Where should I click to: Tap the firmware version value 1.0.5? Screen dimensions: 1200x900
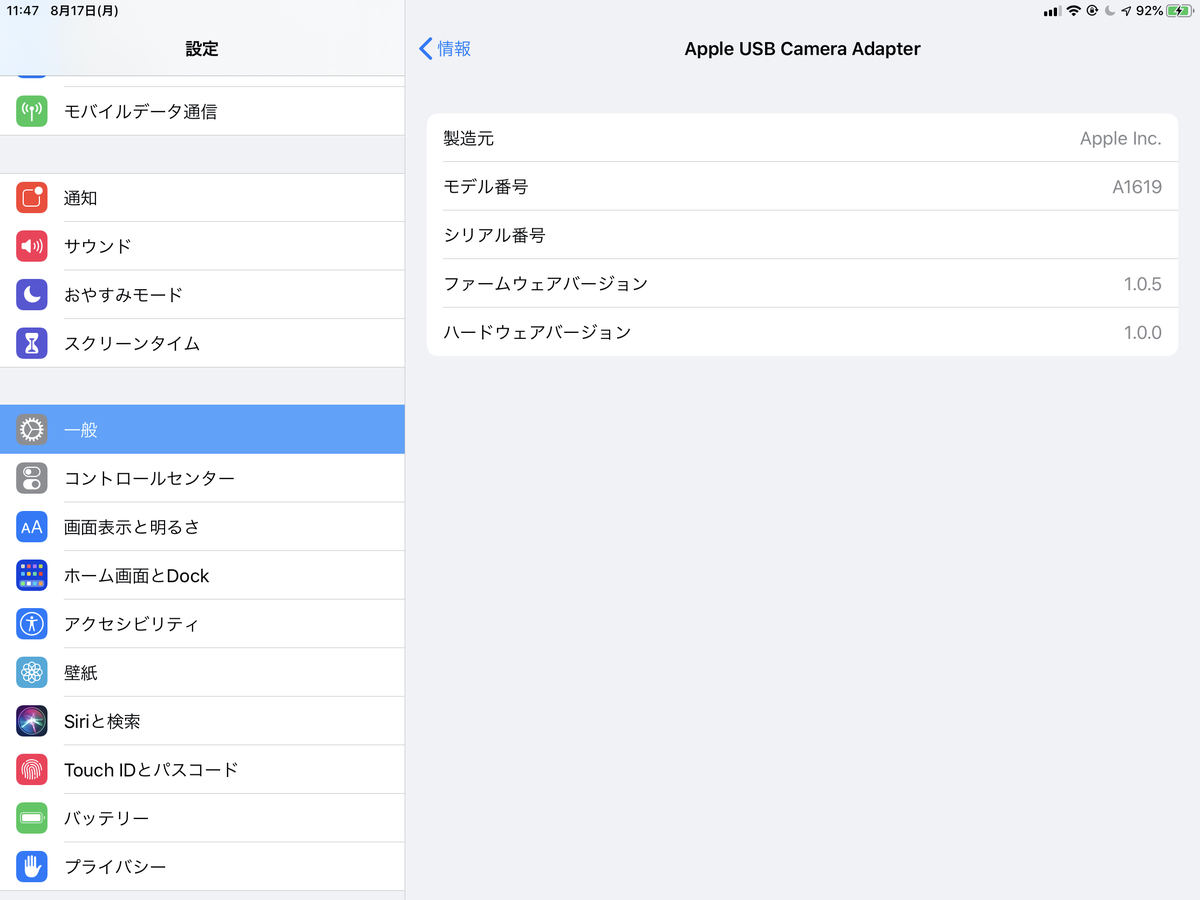coord(1143,284)
